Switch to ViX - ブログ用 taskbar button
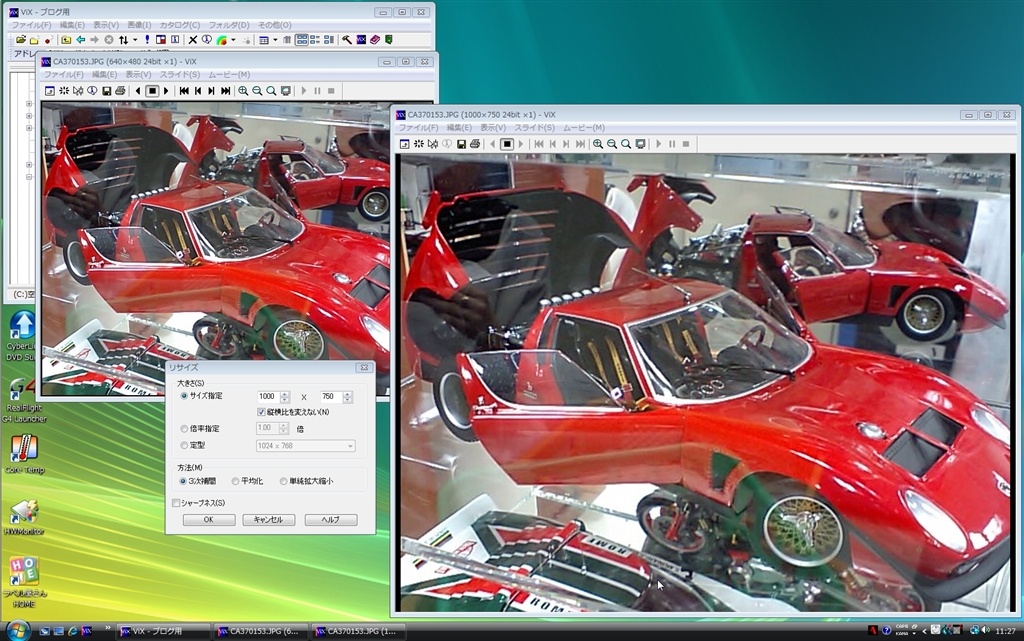 (x=163, y=631)
